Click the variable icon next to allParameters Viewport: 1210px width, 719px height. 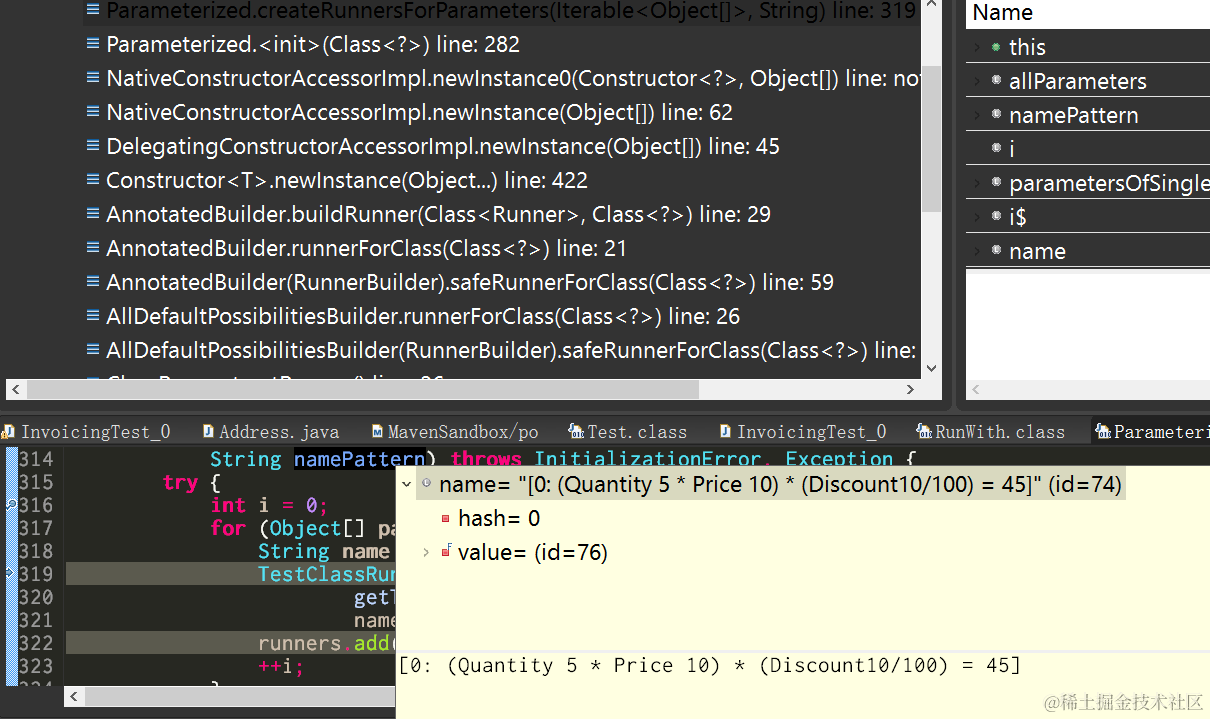[x=996, y=81]
